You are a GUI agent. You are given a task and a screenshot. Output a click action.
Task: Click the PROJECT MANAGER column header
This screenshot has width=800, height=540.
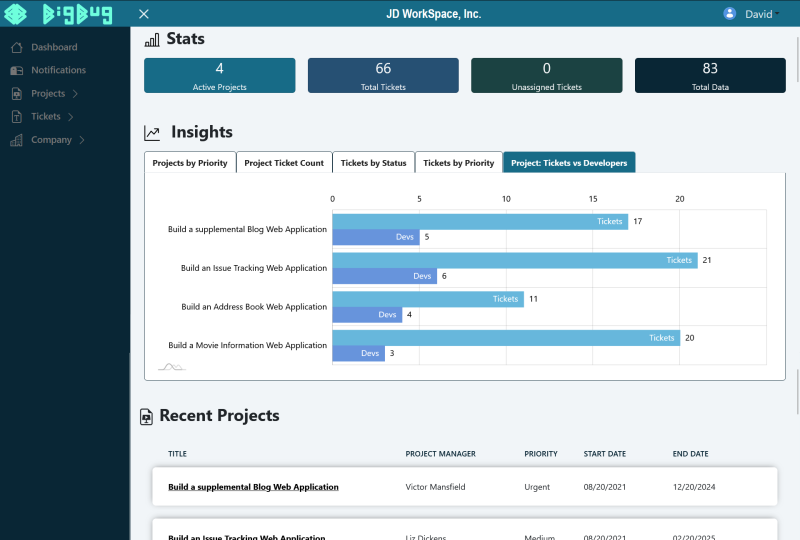[x=440, y=454]
